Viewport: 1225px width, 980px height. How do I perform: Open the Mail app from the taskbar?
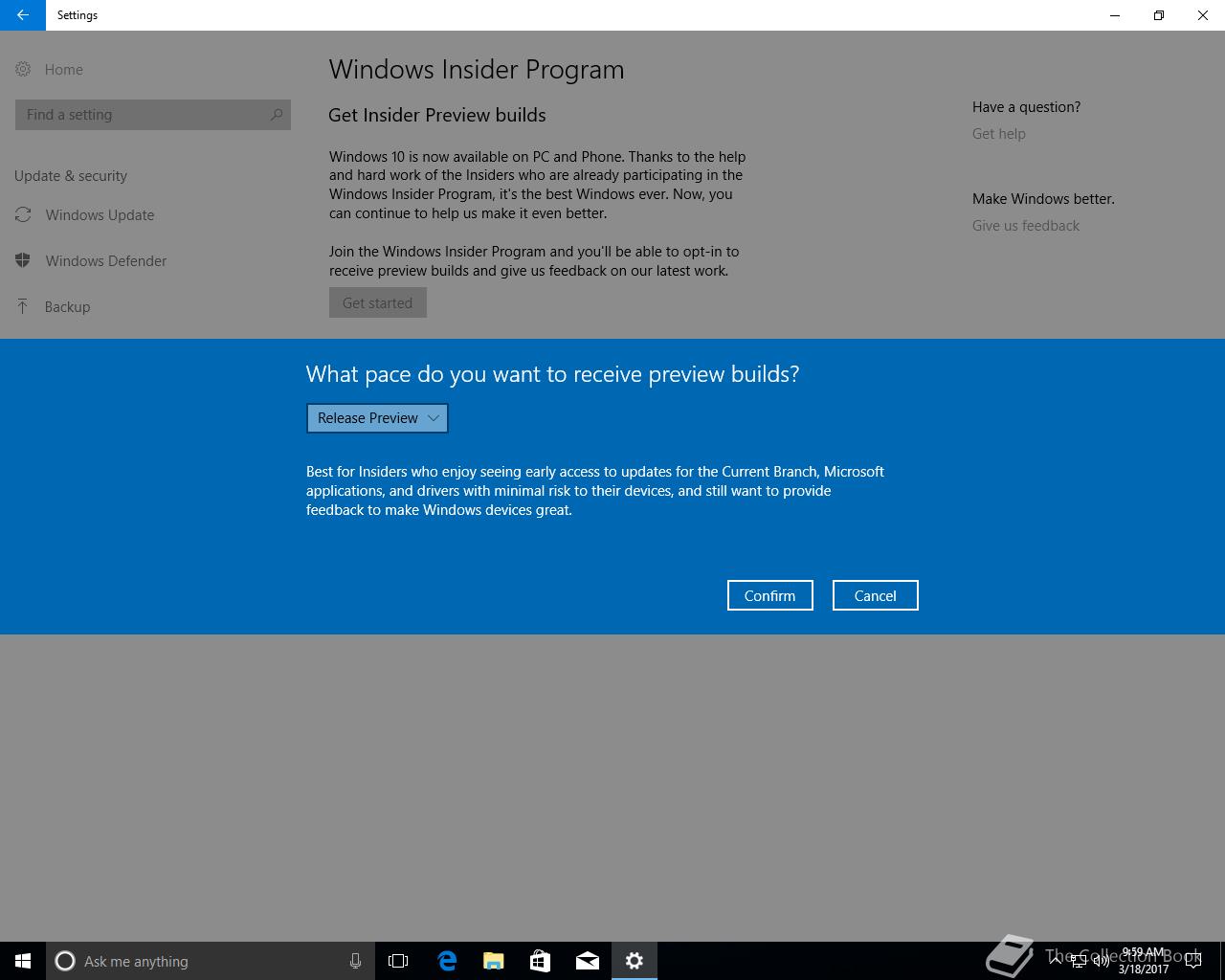[588, 961]
